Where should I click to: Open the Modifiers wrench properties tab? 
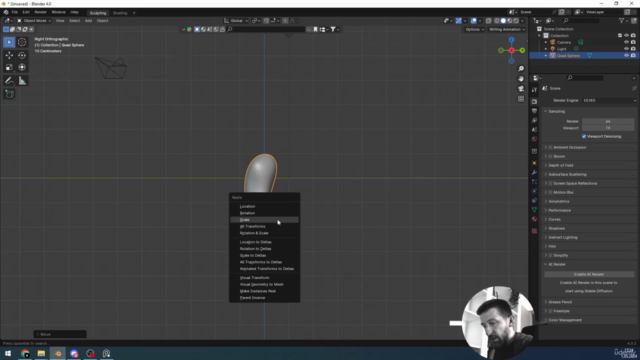534,172
